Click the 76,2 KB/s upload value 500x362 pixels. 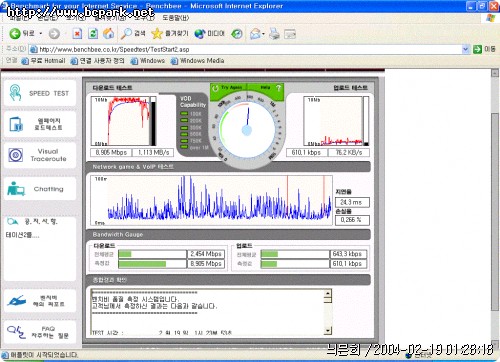coord(349,152)
